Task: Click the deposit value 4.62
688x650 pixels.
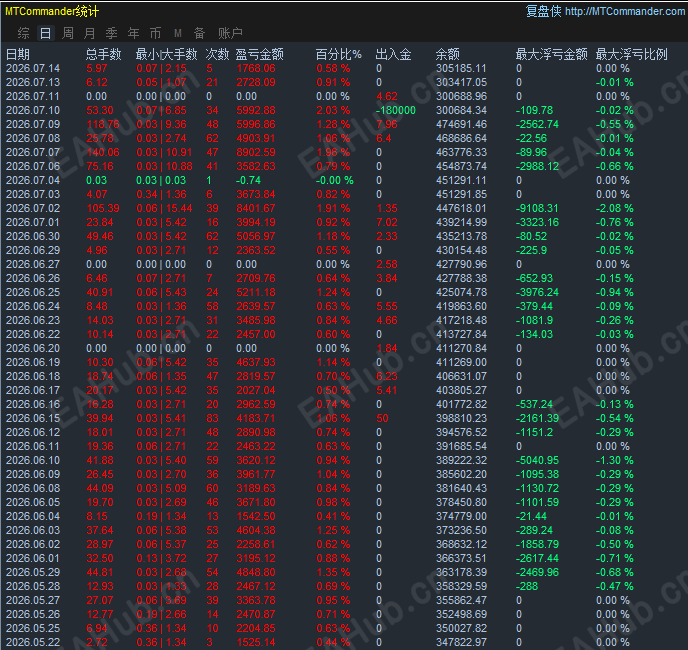Action: click(x=387, y=97)
